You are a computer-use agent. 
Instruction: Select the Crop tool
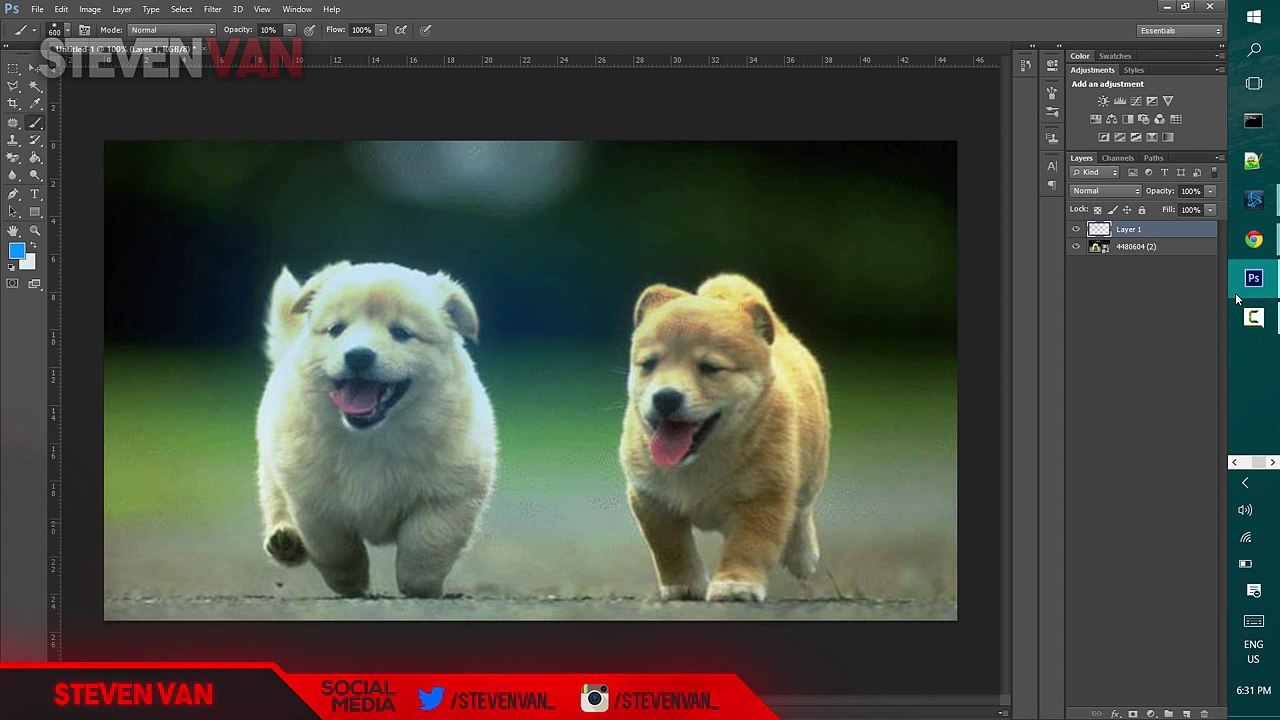(13, 104)
